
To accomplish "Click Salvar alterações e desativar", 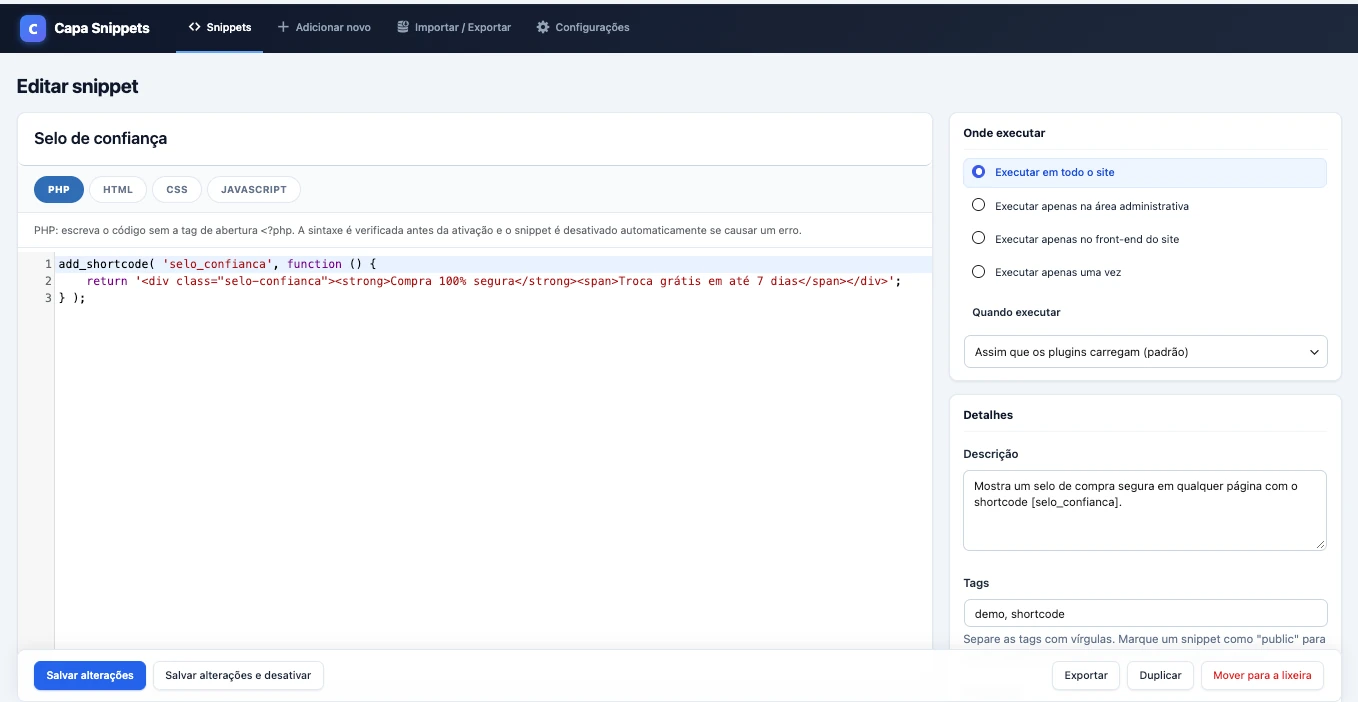I will pyautogui.click(x=238, y=676).
